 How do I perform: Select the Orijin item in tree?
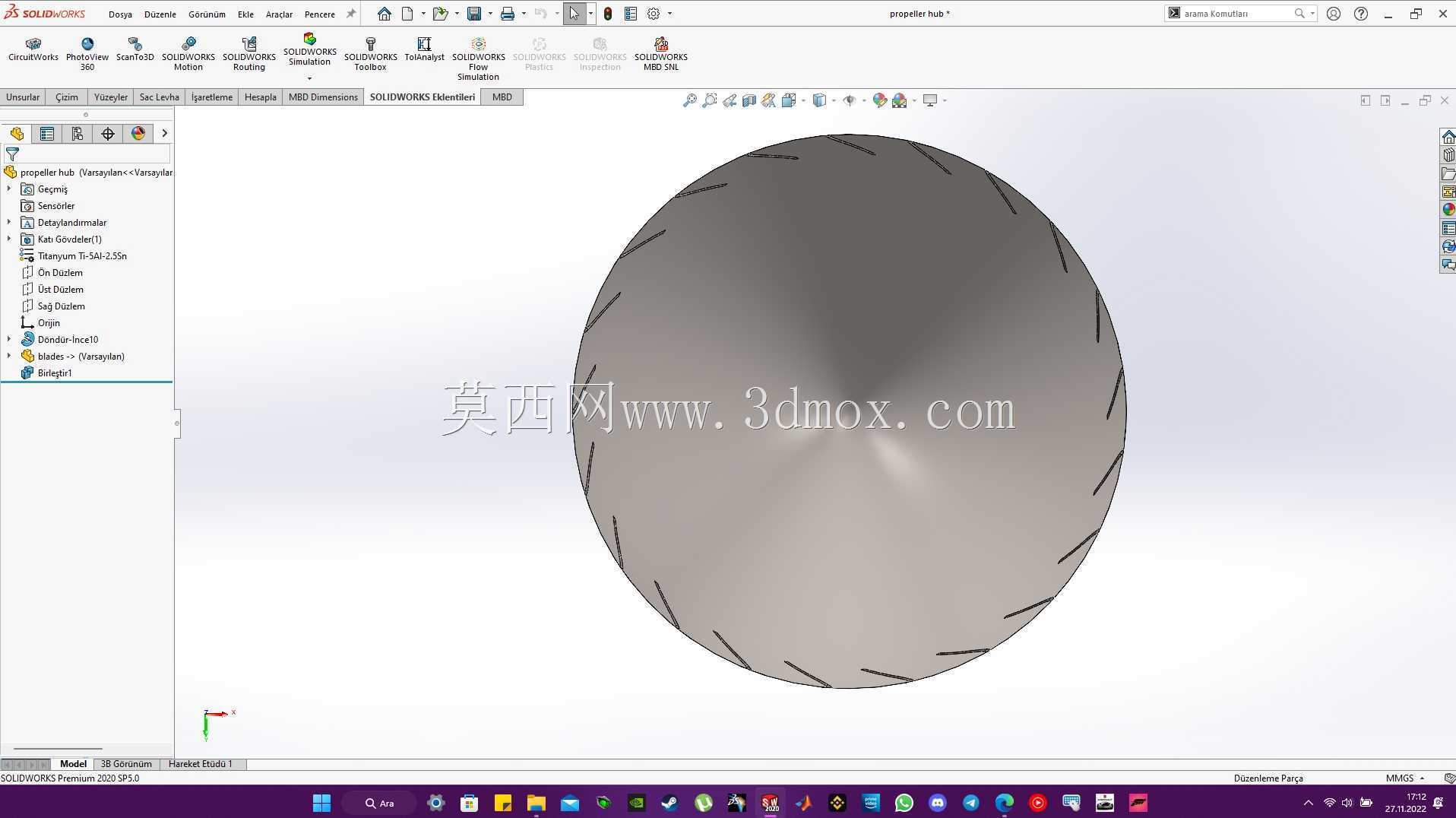tap(49, 322)
